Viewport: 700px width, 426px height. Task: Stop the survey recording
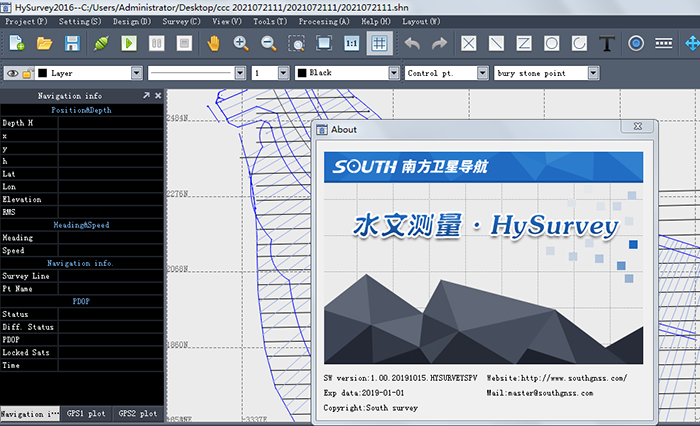tap(184, 43)
